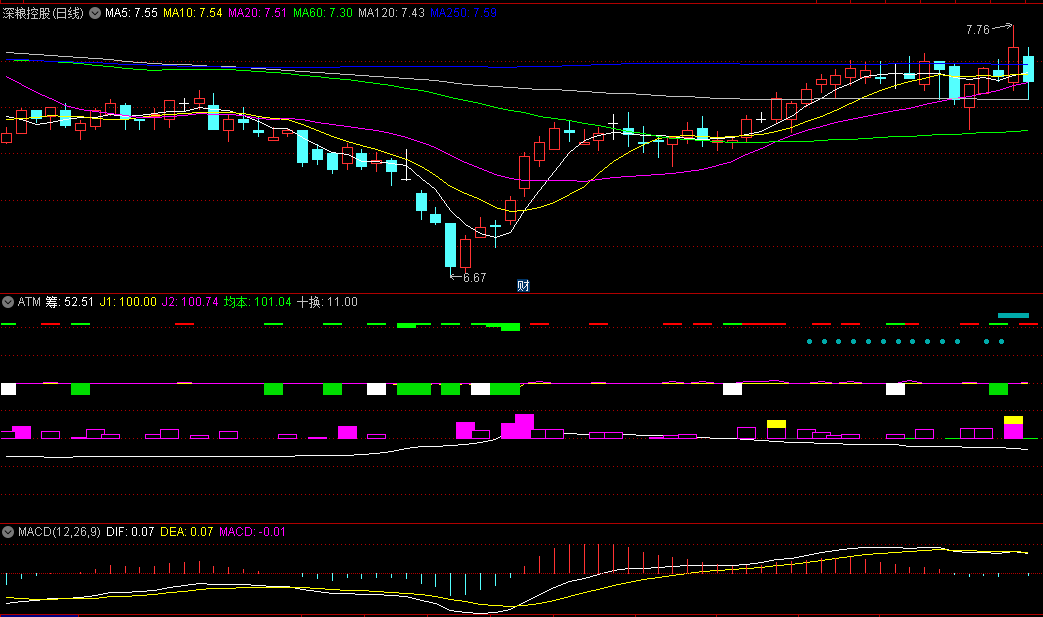Click the 财 financial marker icon
1043x617 pixels.
[523, 286]
